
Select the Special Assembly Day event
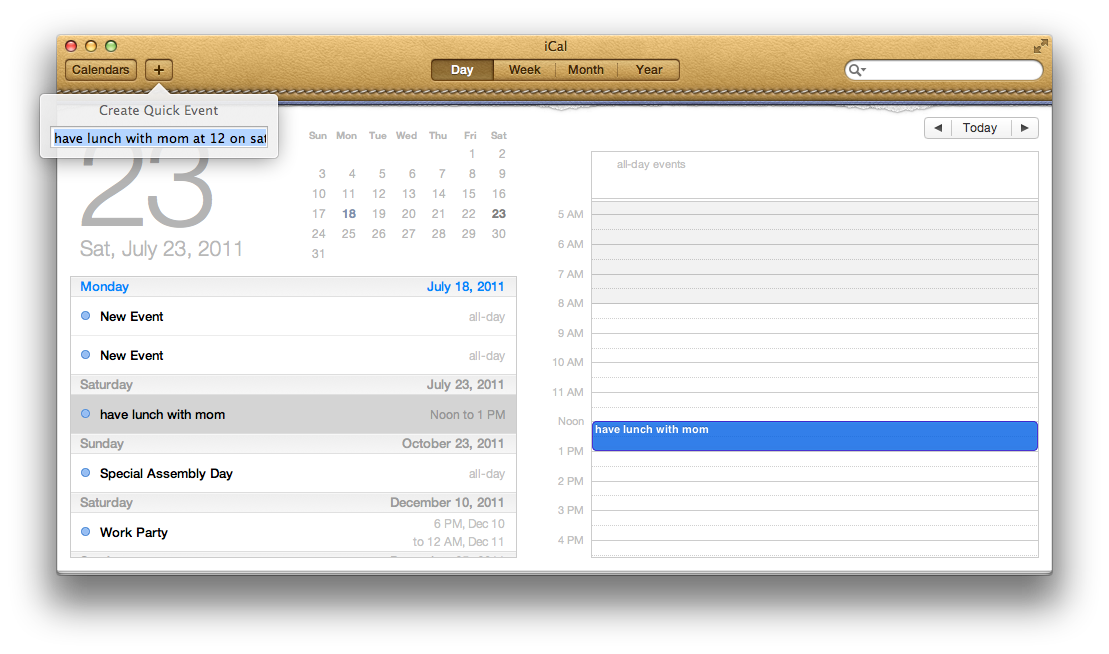tap(294, 474)
